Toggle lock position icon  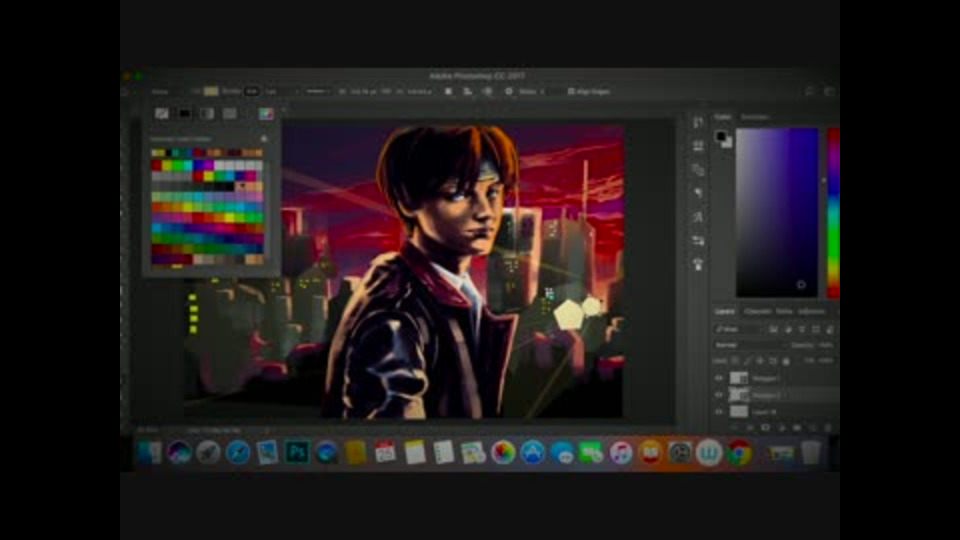click(x=760, y=361)
